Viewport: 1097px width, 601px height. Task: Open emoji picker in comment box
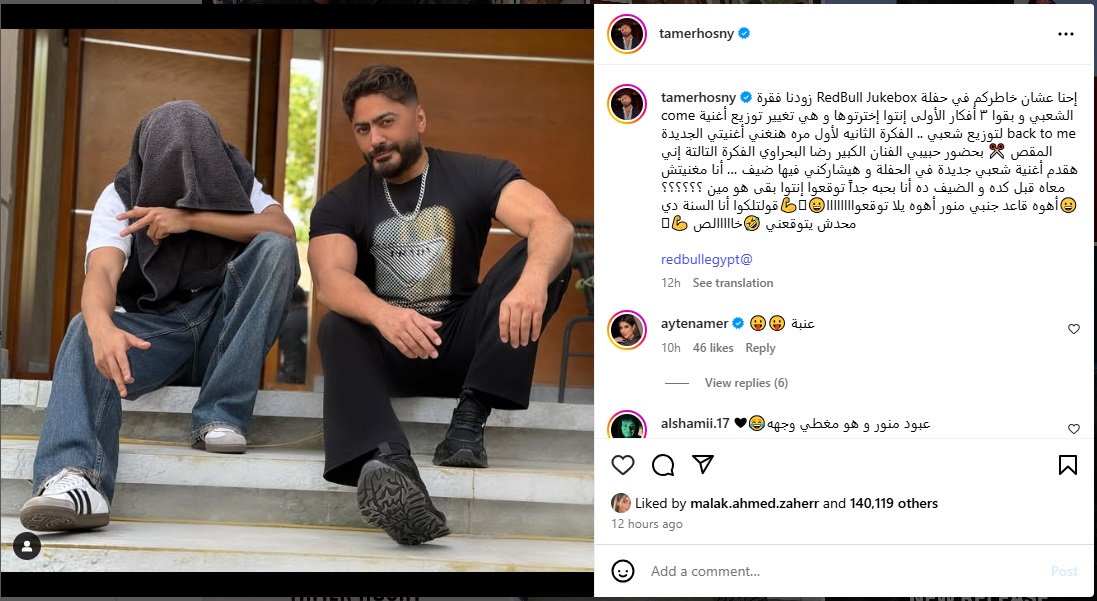[623, 571]
